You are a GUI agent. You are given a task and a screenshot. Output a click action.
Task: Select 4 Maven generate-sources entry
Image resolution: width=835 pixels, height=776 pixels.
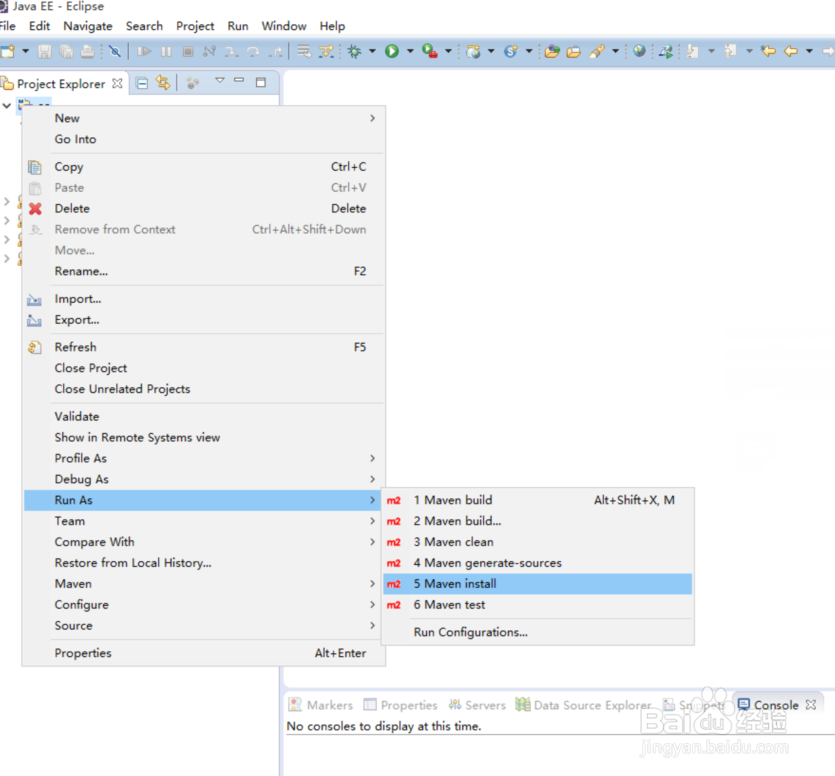tap(538, 563)
